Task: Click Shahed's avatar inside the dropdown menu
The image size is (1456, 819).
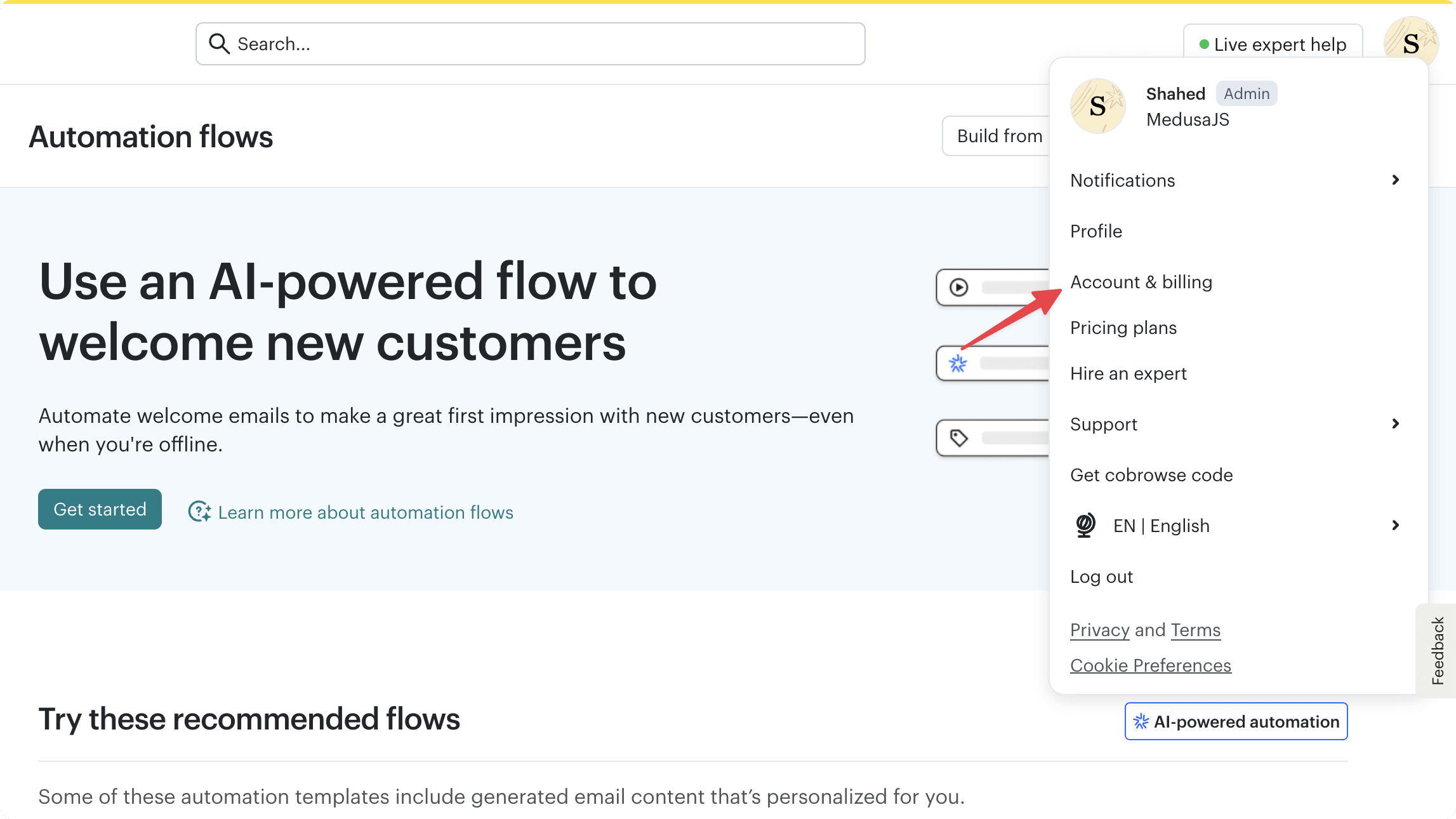Action: [1097, 106]
